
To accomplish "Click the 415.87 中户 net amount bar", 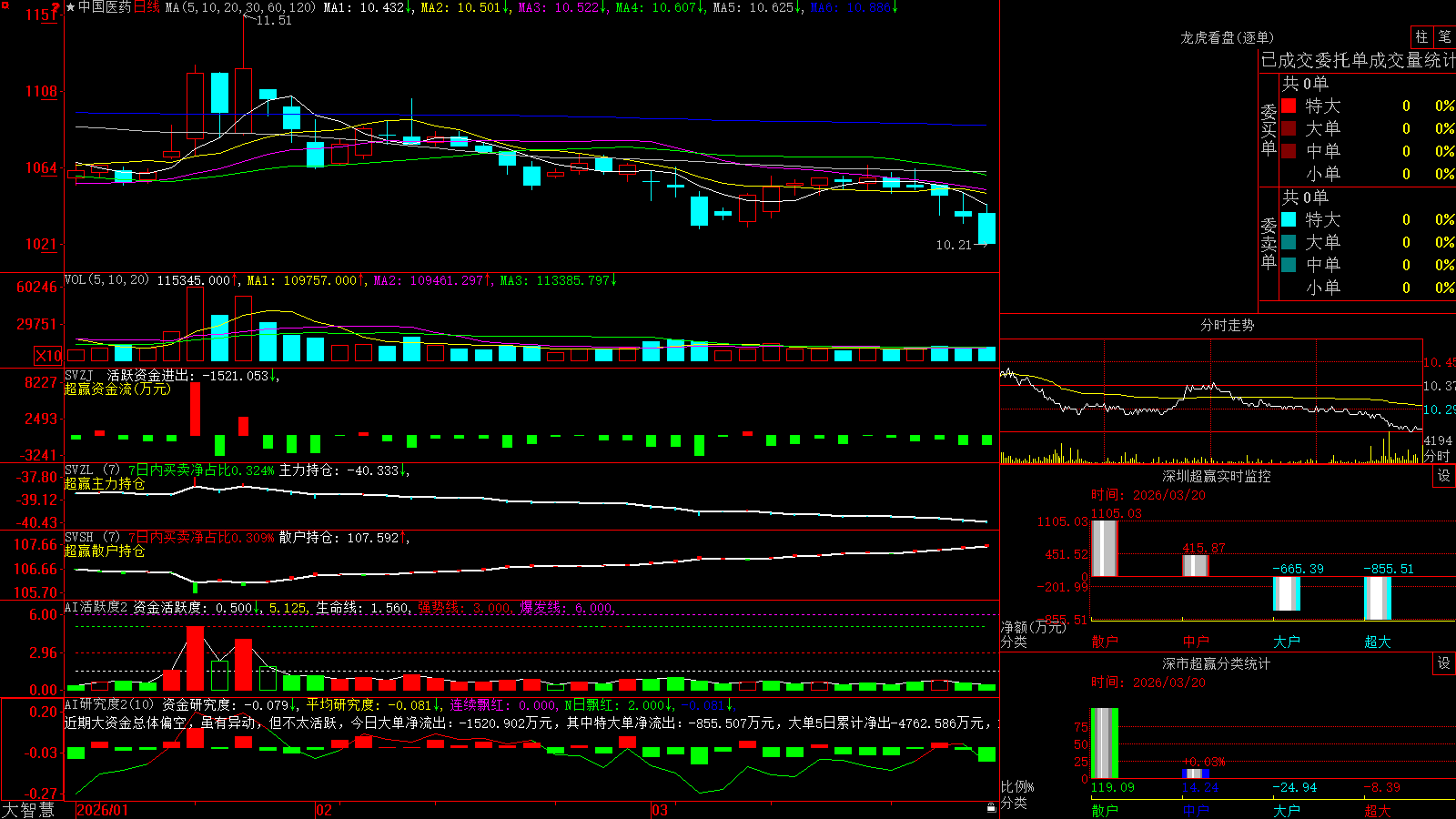I will point(1196,565).
